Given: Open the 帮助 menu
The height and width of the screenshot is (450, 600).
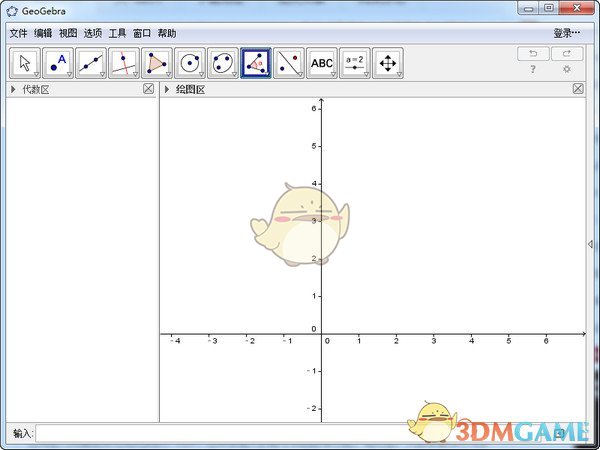Looking at the screenshot, I should coord(167,34).
